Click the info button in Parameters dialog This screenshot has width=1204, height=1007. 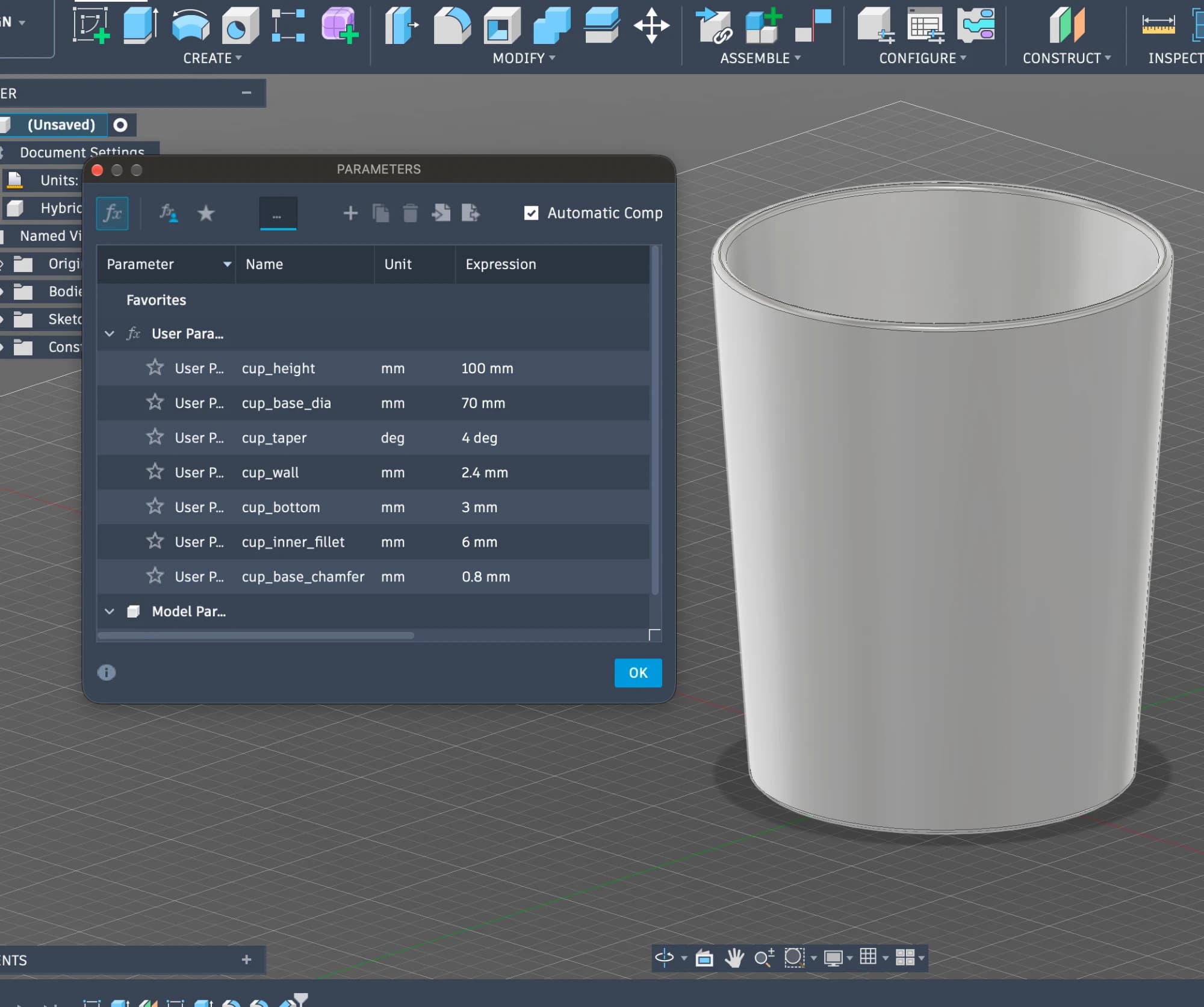[107, 672]
